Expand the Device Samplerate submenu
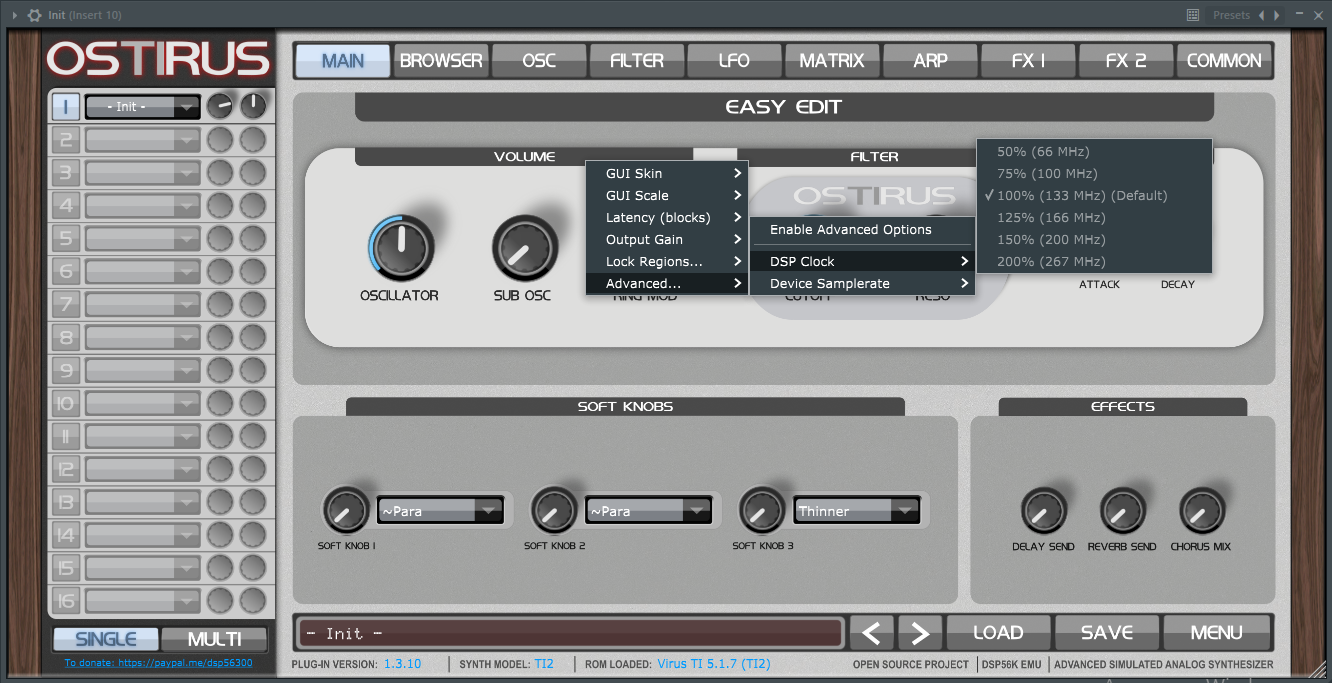The width and height of the screenshot is (1332, 683). click(x=862, y=283)
